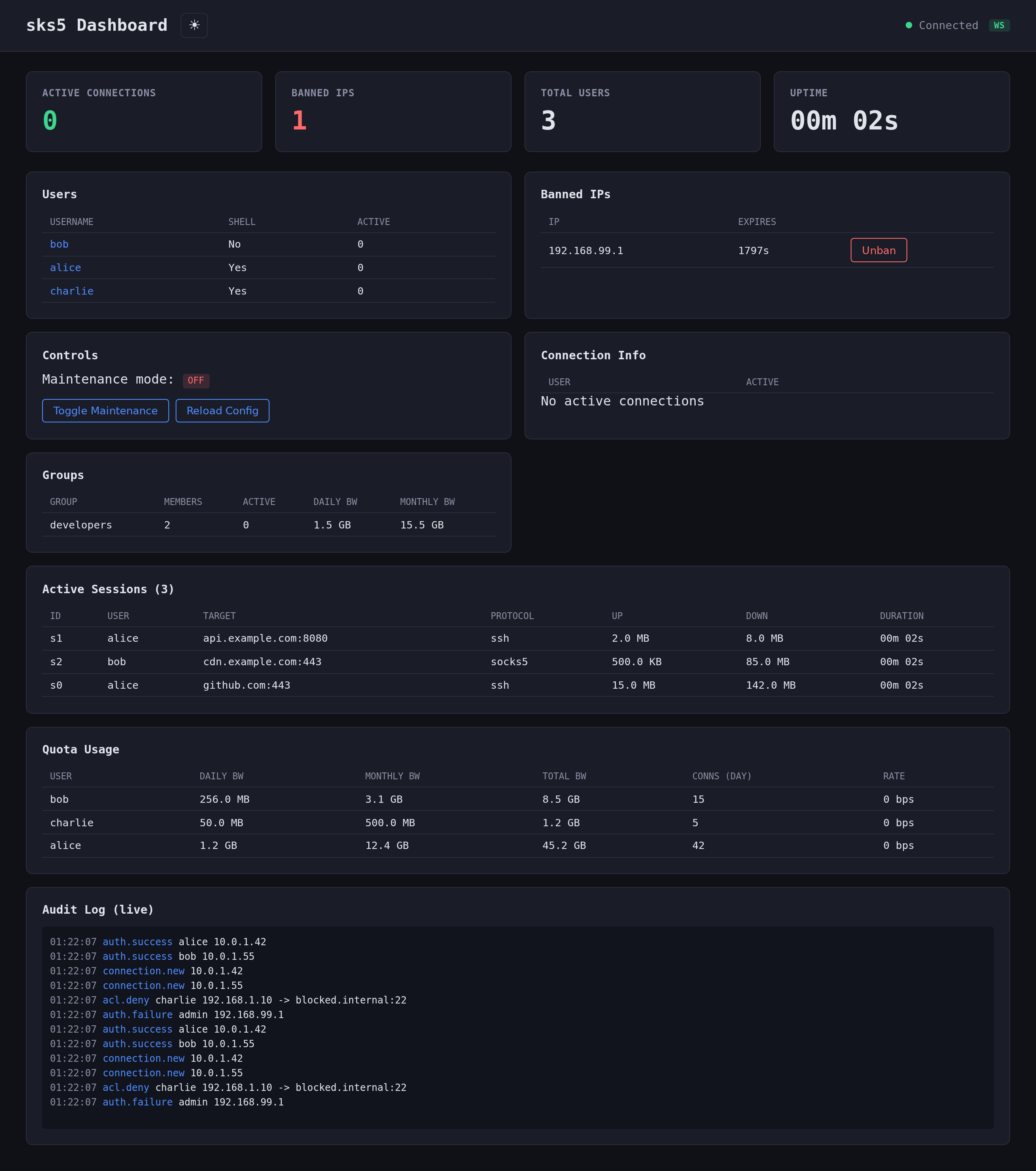The height and width of the screenshot is (1171, 1036).
Task: Click the Banned IPs count card
Action: (393, 112)
